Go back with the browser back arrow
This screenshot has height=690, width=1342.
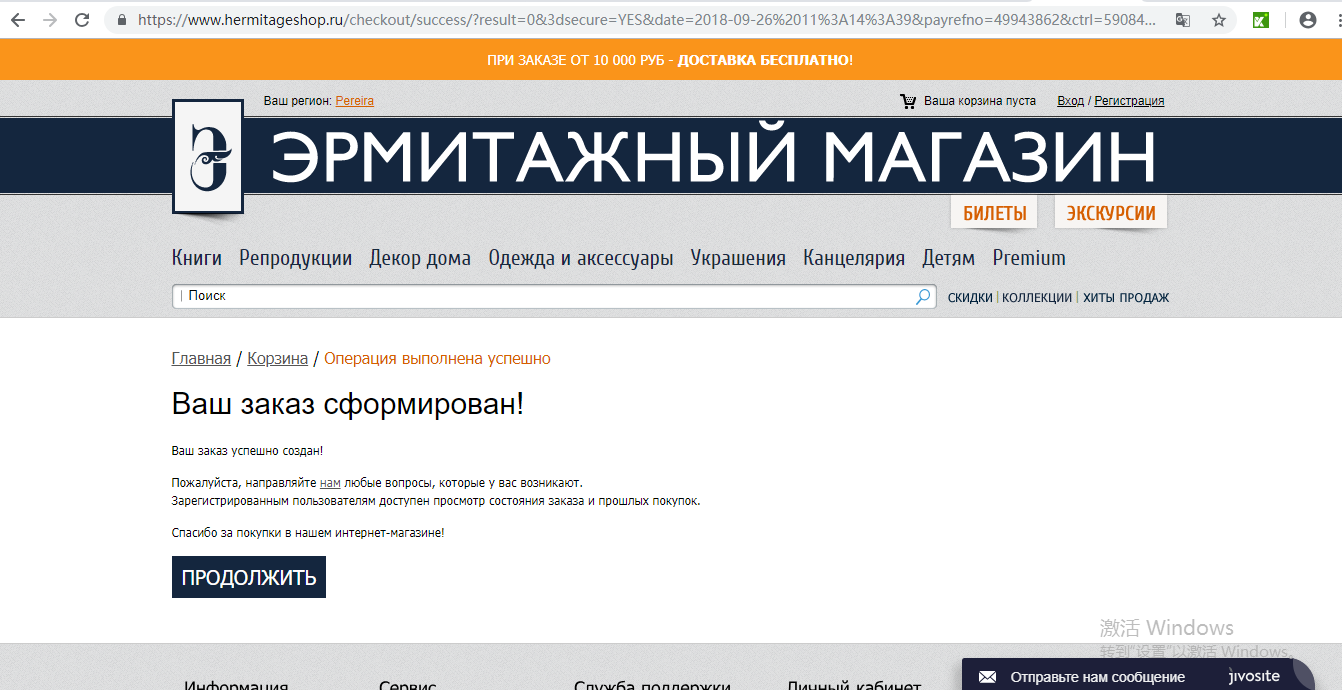(18, 20)
